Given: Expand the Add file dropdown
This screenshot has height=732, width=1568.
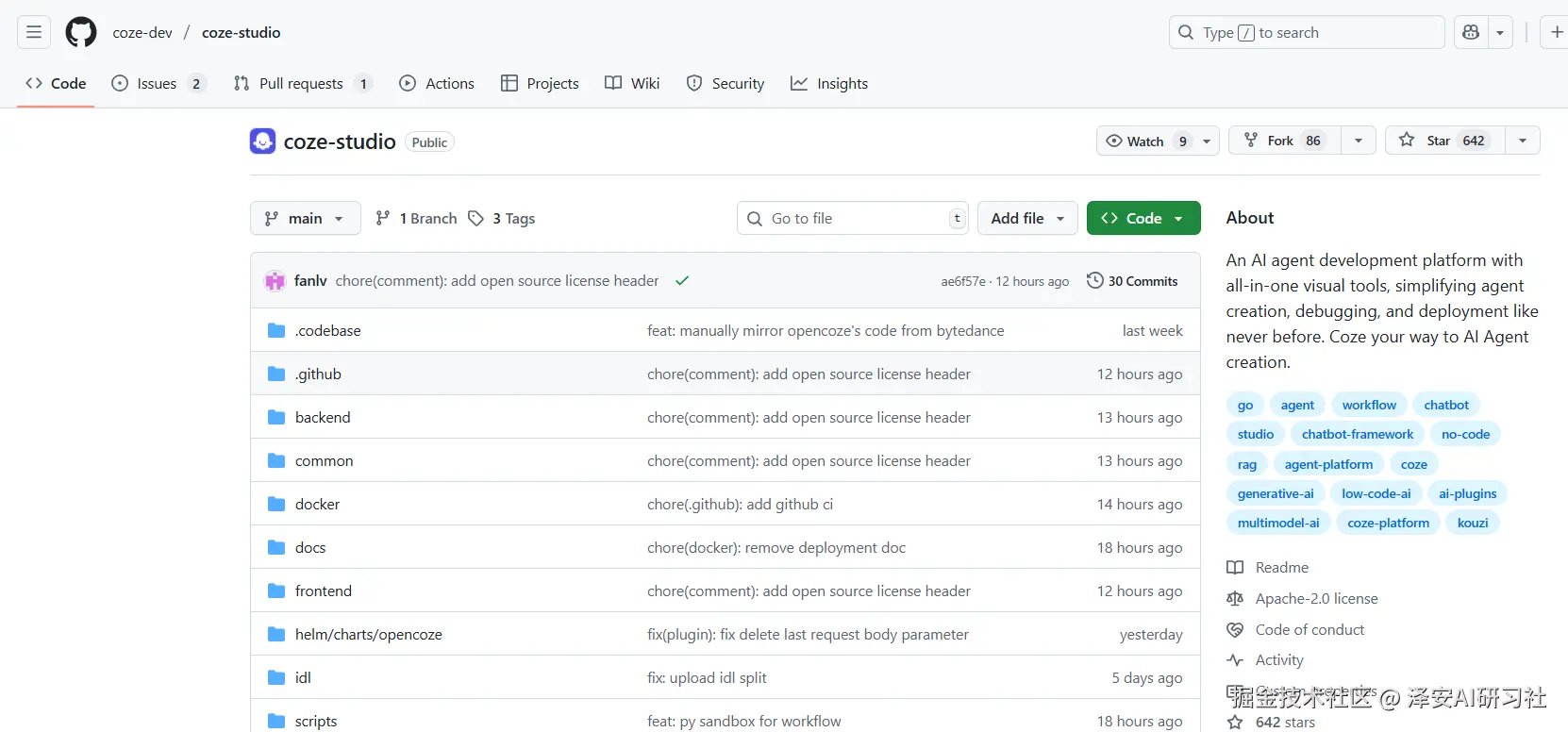Looking at the screenshot, I should pyautogui.click(x=1027, y=218).
